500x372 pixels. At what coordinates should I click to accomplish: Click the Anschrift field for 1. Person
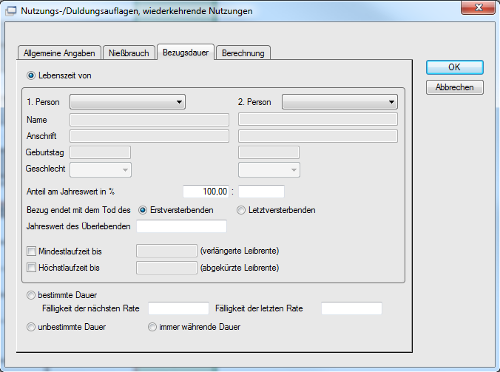click(x=149, y=136)
